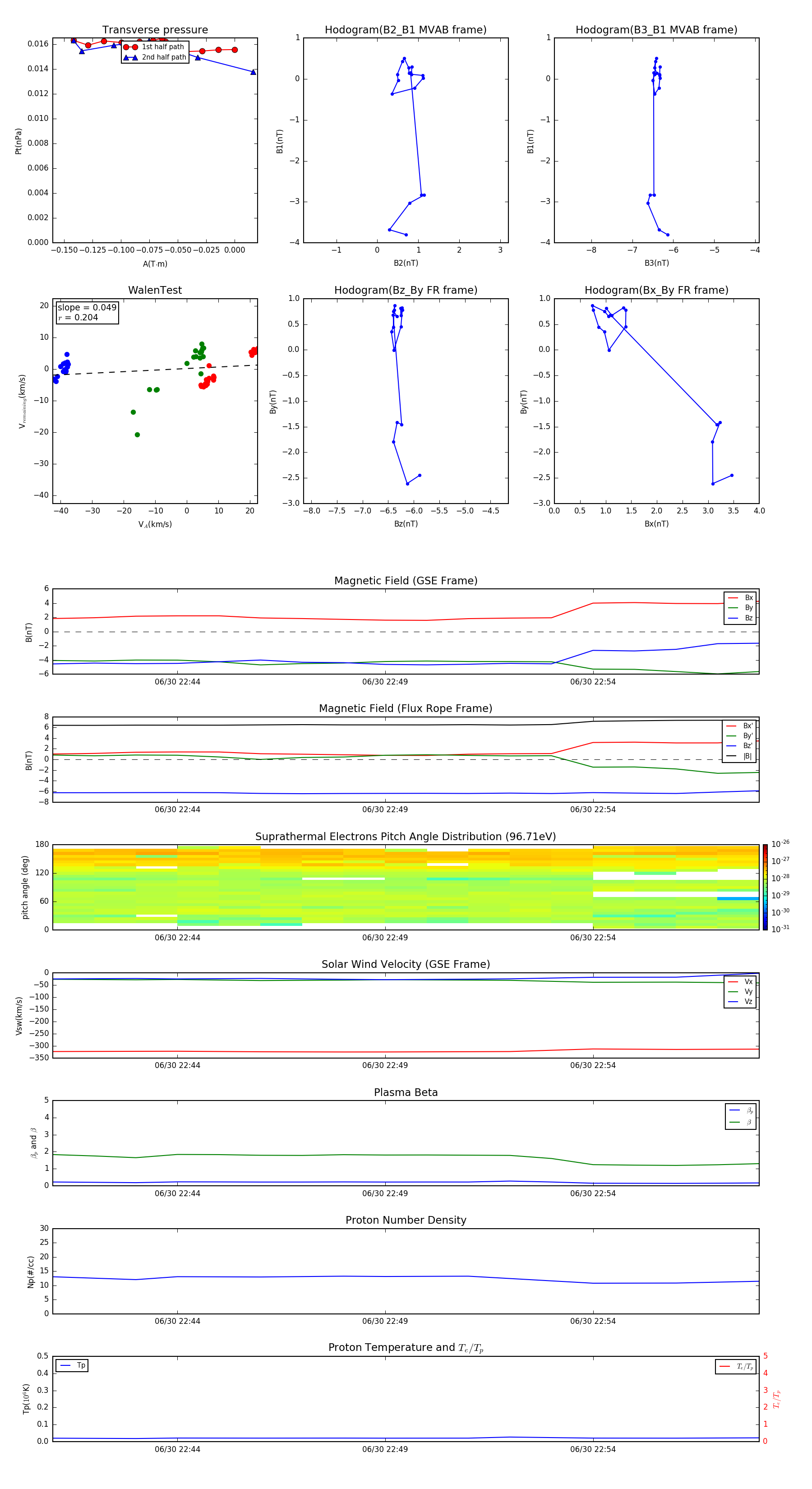Click the 'Hodogram(Bz_By FR frame)' title
This screenshot has height=1489, width=812.
[406, 290]
